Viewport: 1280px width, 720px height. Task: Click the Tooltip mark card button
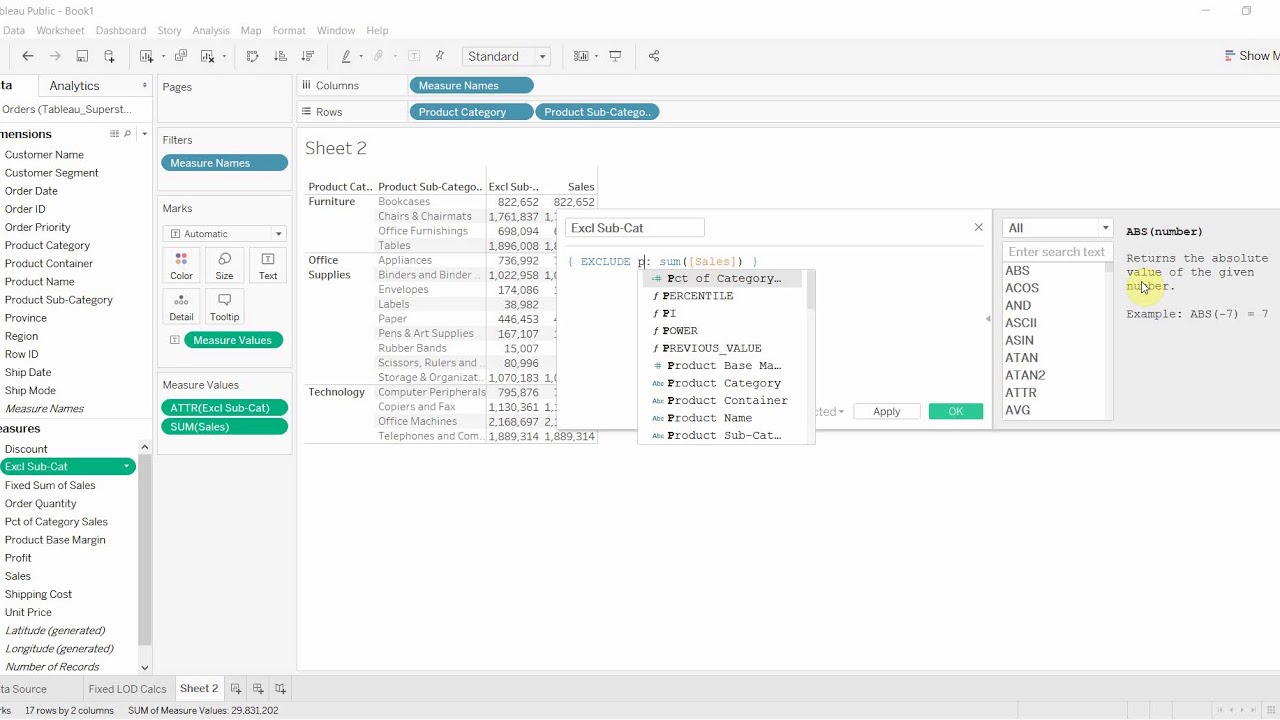coord(224,307)
